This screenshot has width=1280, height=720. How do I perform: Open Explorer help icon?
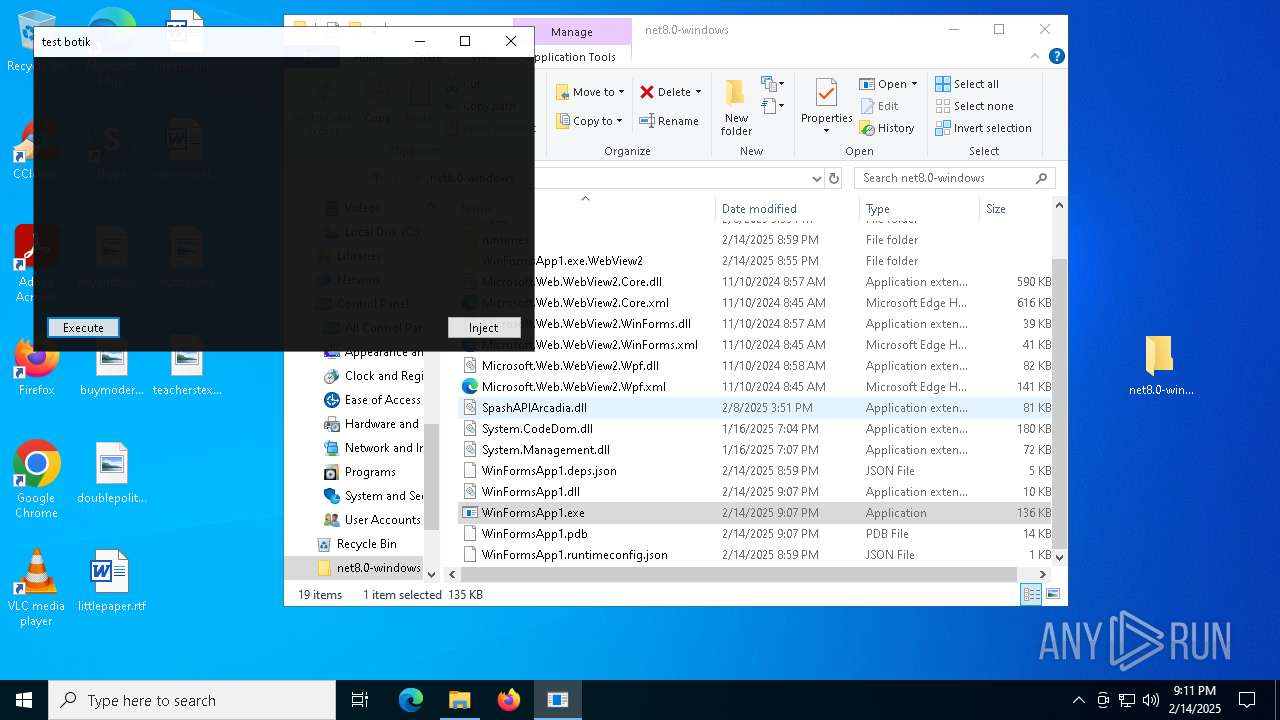(1056, 57)
